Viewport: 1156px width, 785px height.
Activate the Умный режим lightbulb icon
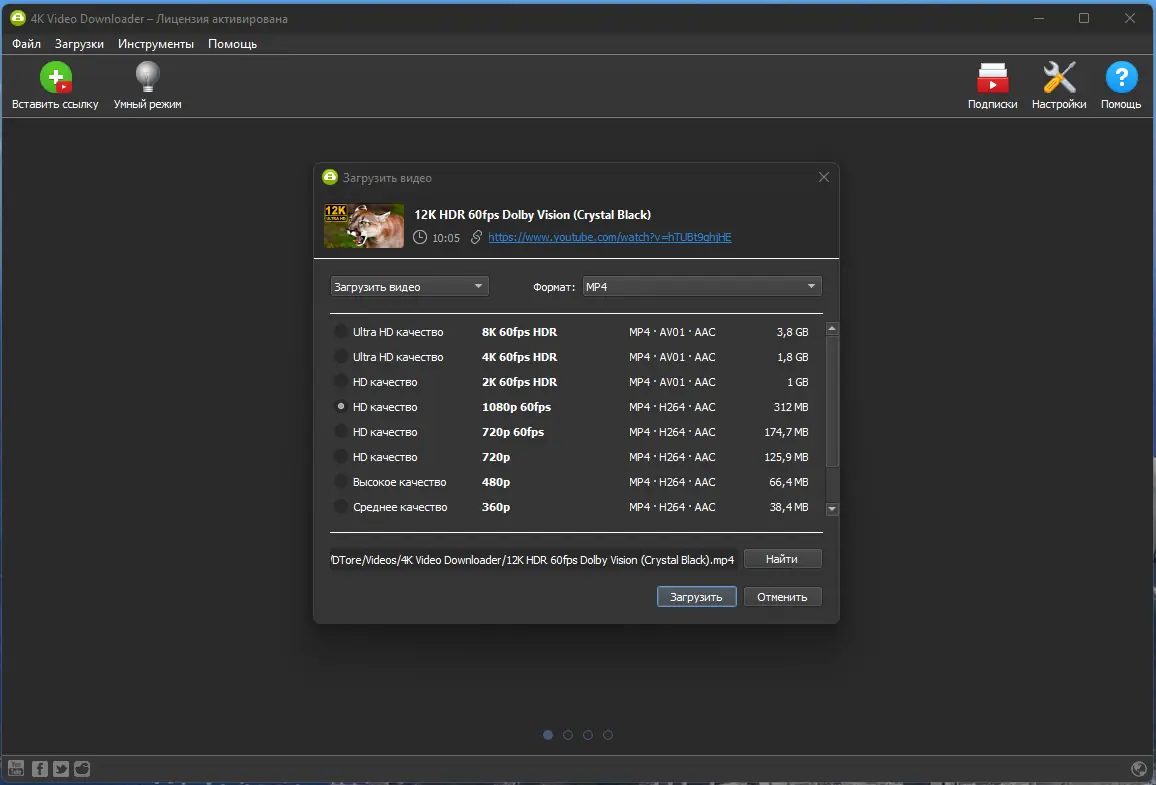(x=147, y=77)
